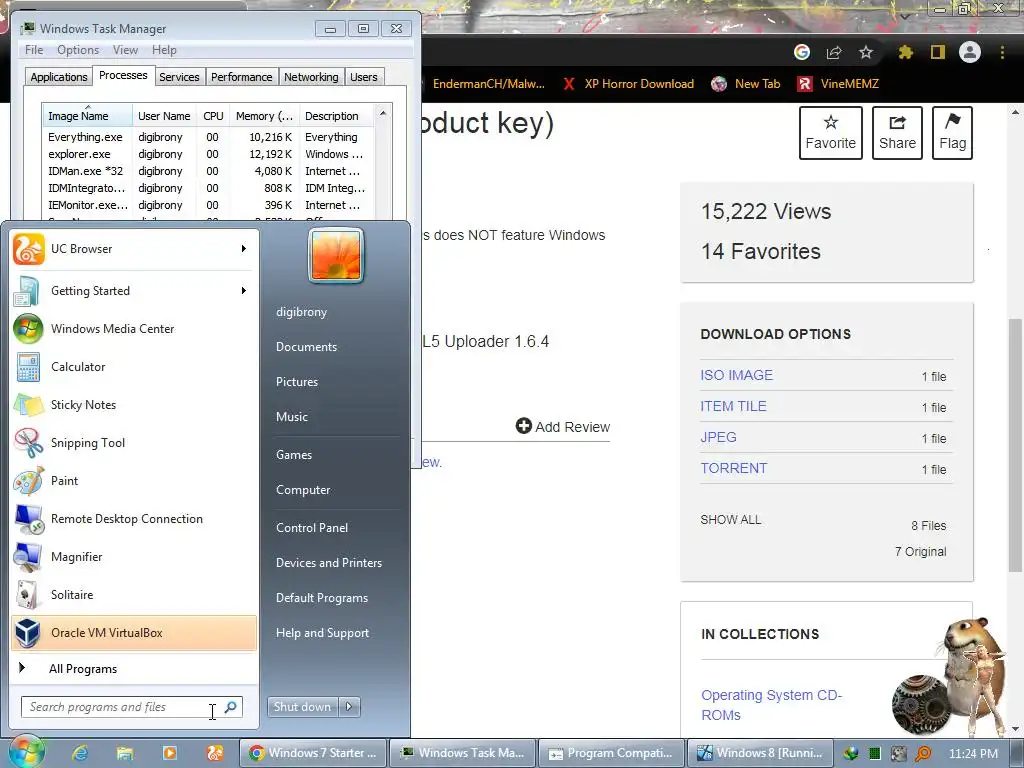
Task: Open Windows Media Center
Action: (x=134, y=328)
